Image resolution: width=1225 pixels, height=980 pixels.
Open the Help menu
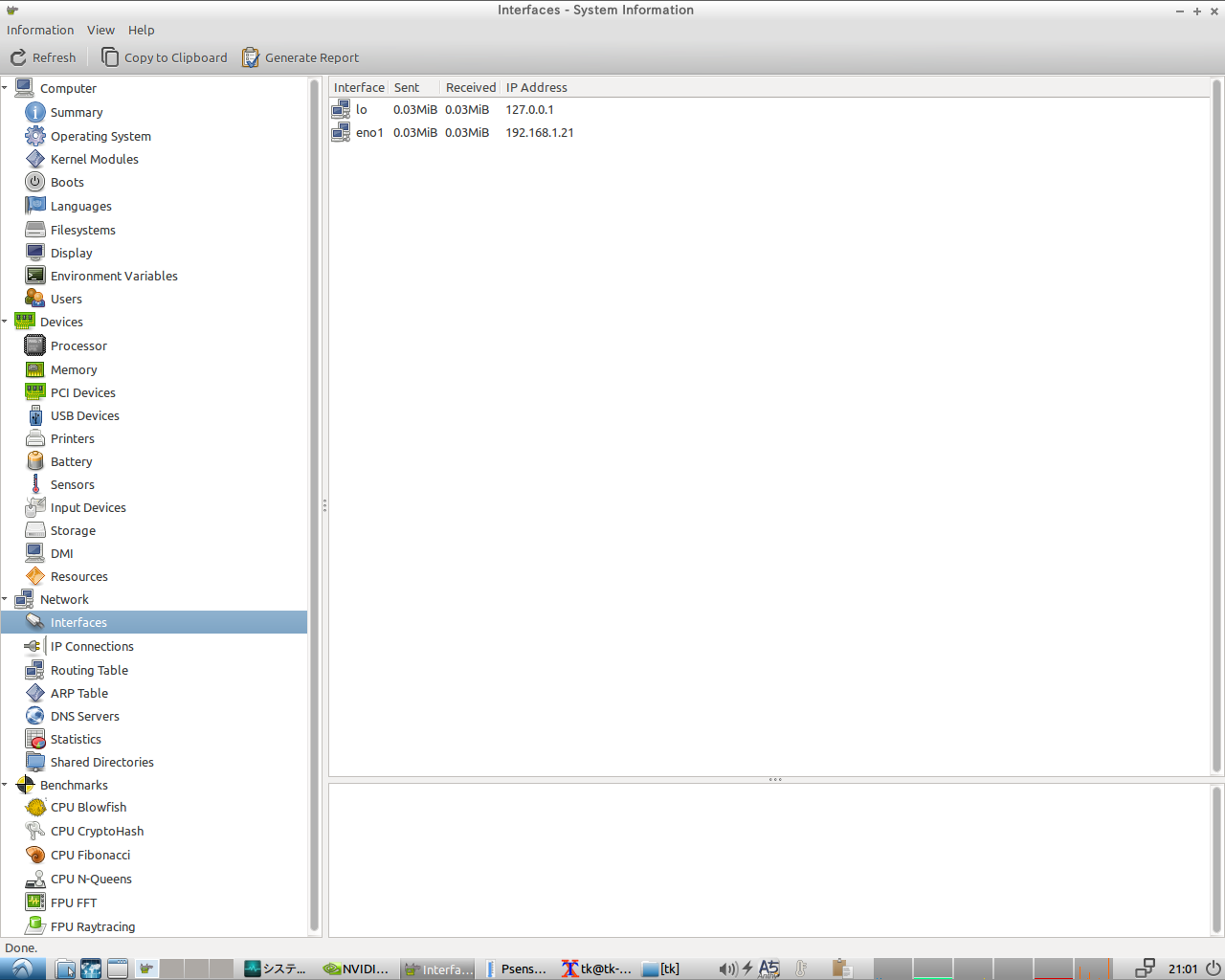[141, 30]
